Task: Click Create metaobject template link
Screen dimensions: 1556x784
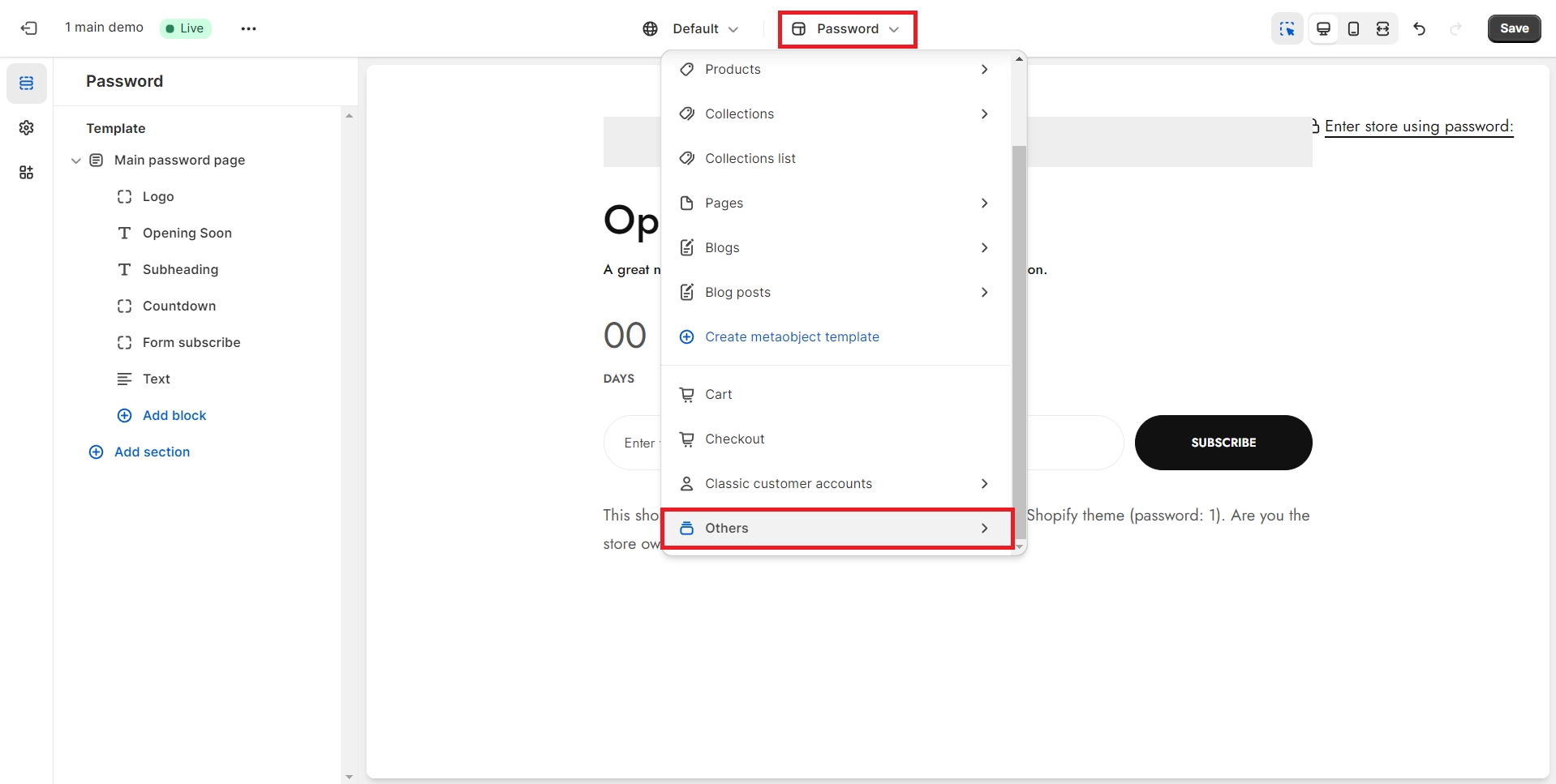Action: click(791, 336)
